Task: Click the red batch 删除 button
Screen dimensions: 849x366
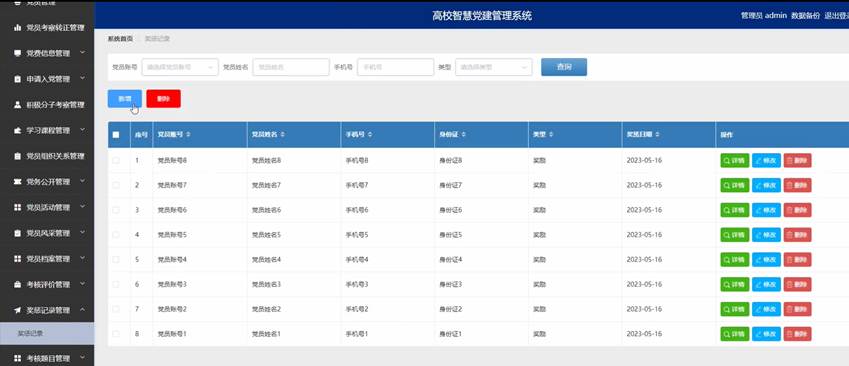Action: [164, 99]
